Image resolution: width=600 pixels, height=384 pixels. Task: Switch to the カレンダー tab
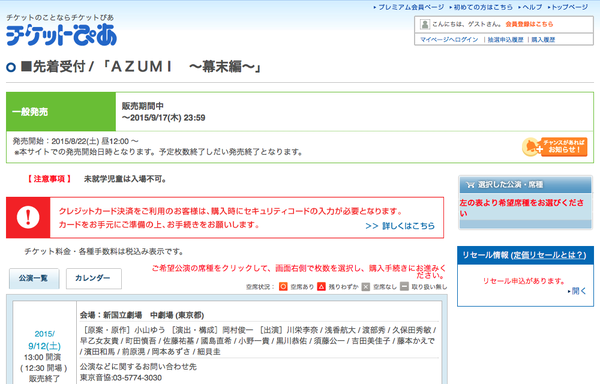coord(94,278)
